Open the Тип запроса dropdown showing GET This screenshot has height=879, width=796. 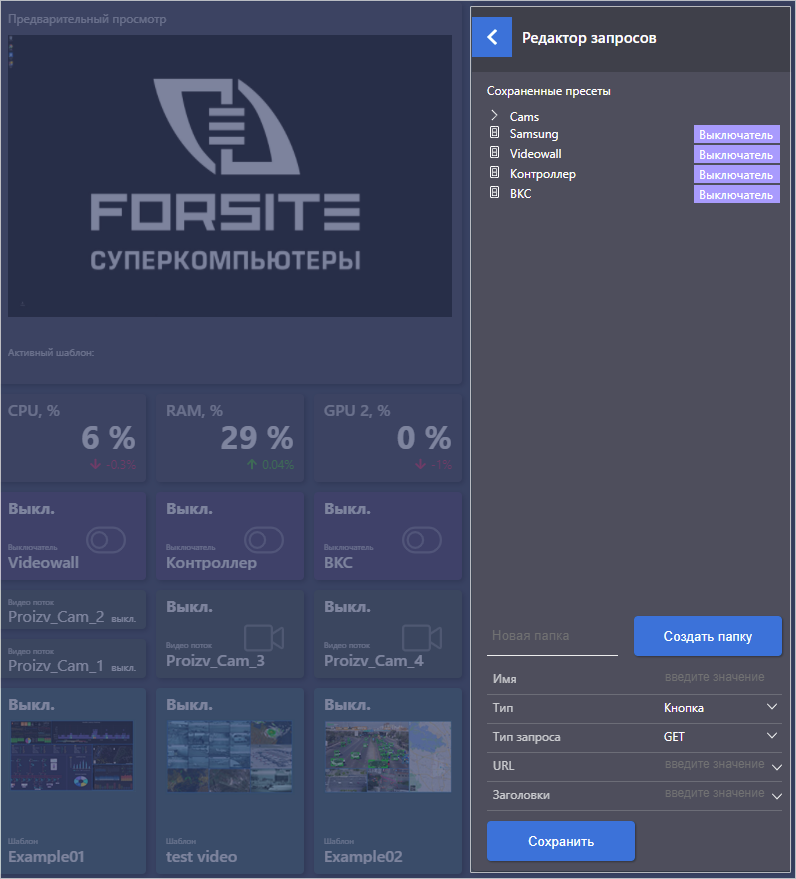point(721,737)
